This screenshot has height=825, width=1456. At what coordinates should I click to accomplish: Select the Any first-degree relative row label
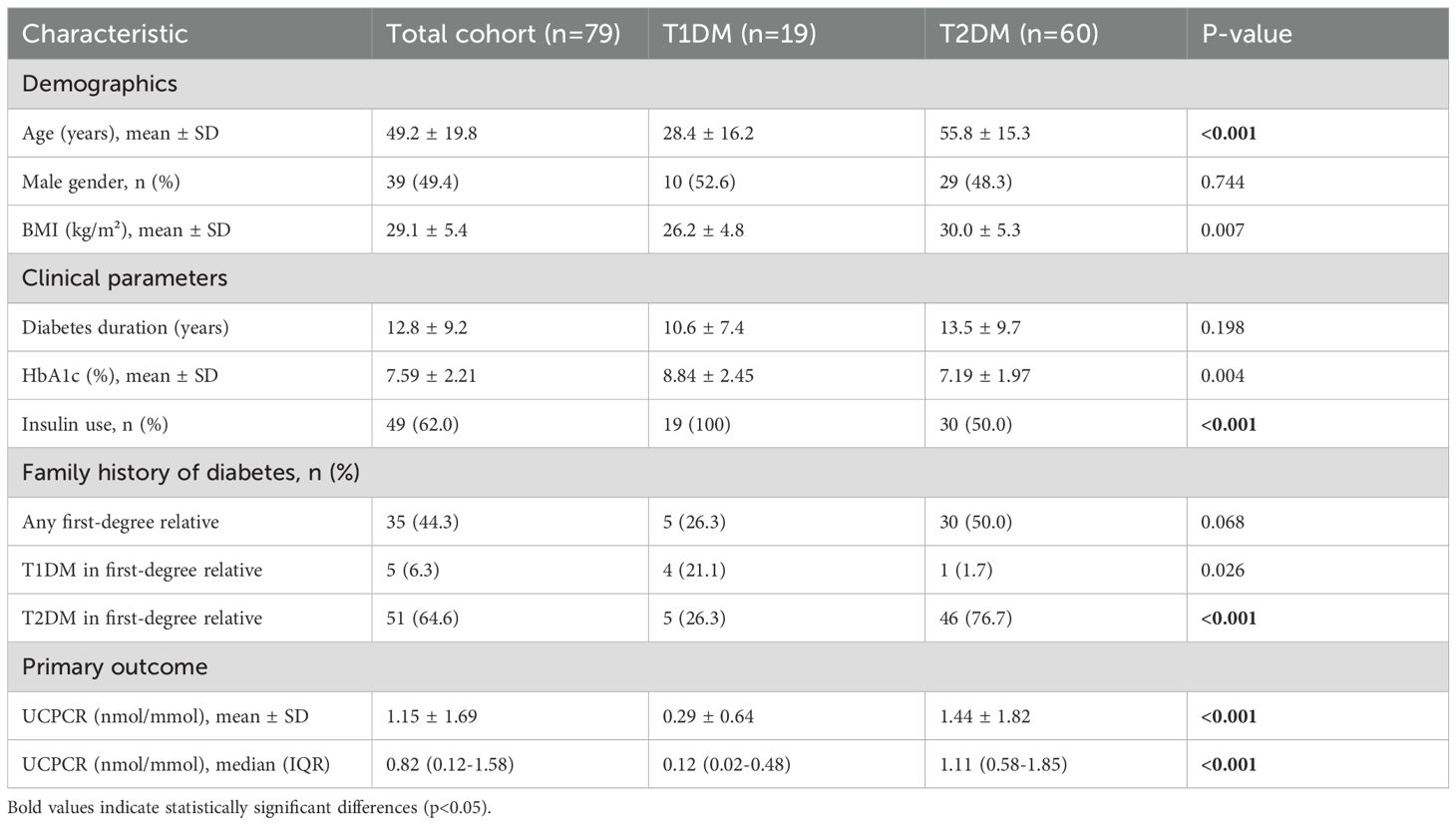click(120, 522)
